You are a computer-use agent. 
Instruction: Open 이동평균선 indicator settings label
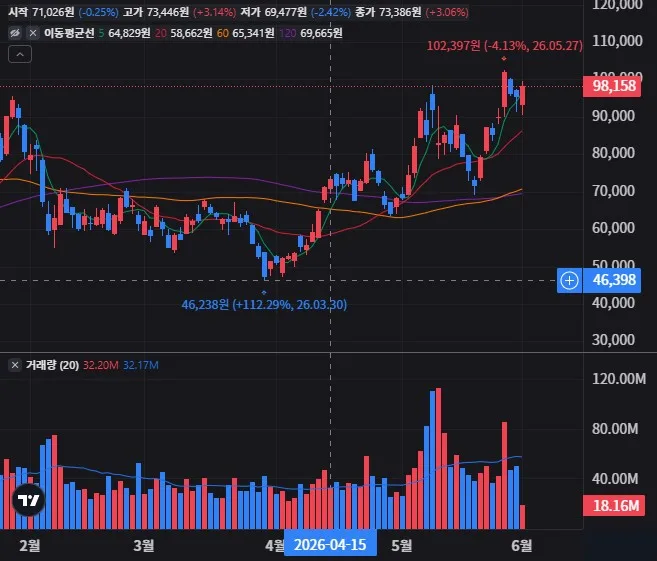(69, 33)
